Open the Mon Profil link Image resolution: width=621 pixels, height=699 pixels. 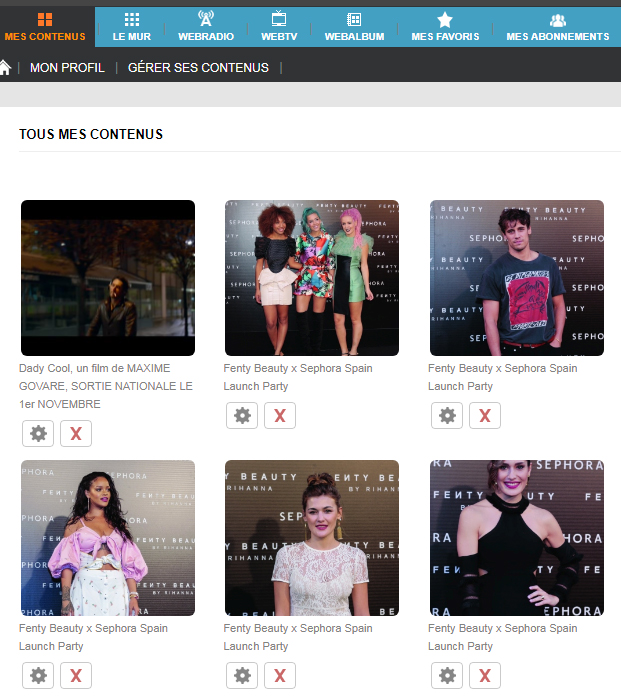tap(67, 68)
